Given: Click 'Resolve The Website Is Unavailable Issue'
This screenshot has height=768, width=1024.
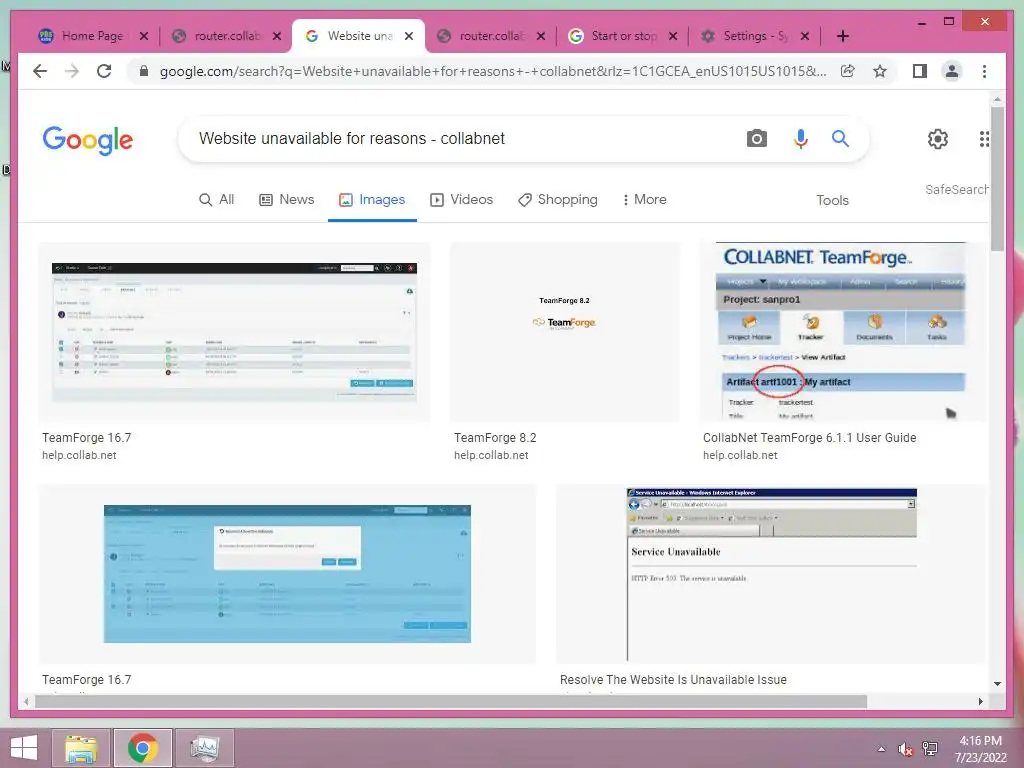Looking at the screenshot, I should [x=673, y=680].
